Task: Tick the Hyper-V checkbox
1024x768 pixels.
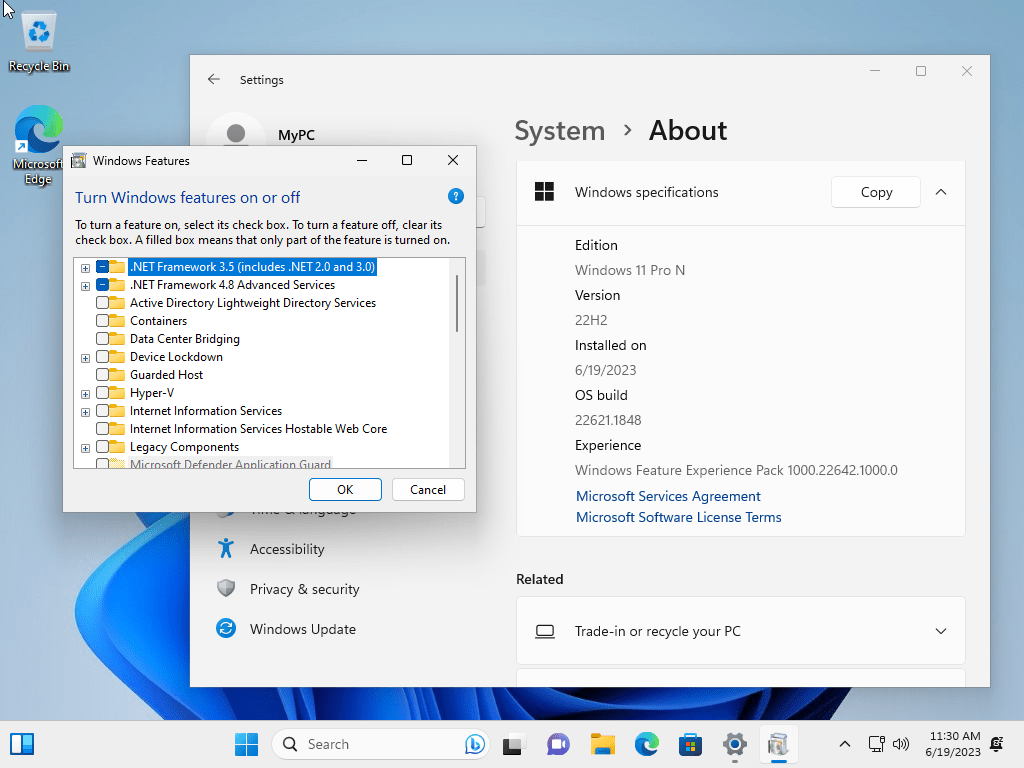Action: [103, 392]
